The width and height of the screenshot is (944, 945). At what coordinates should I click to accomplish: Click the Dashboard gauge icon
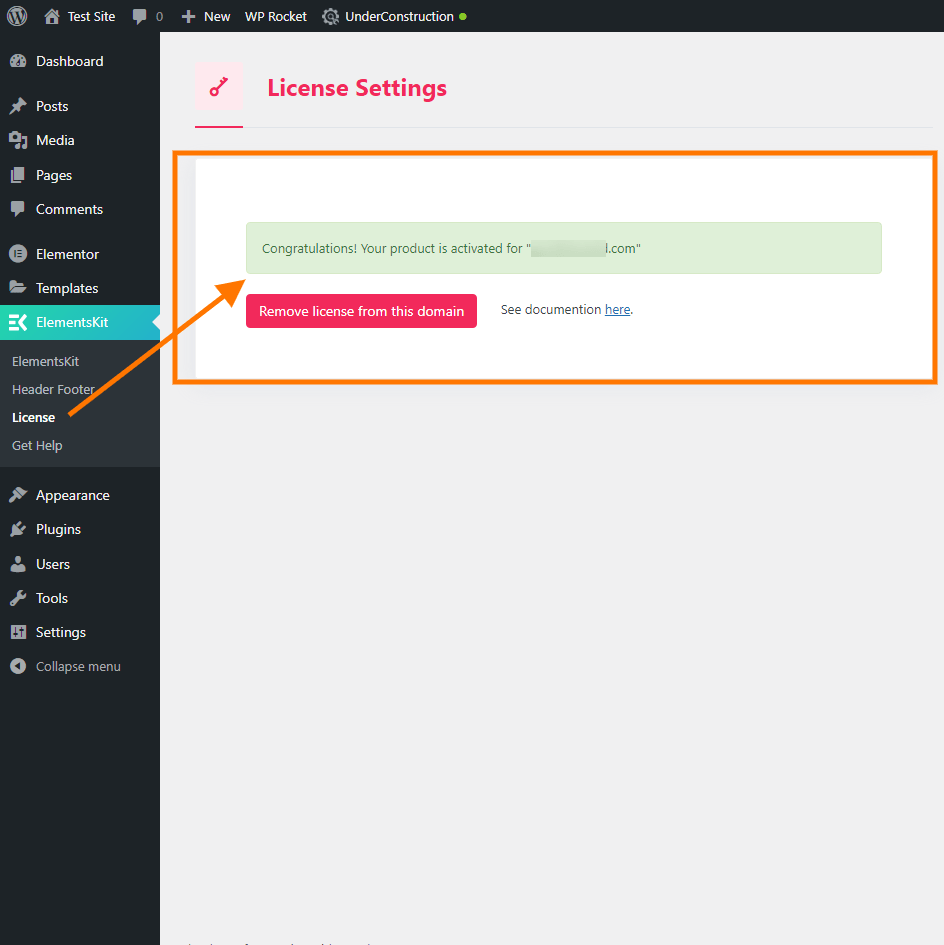[x=18, y=61]
